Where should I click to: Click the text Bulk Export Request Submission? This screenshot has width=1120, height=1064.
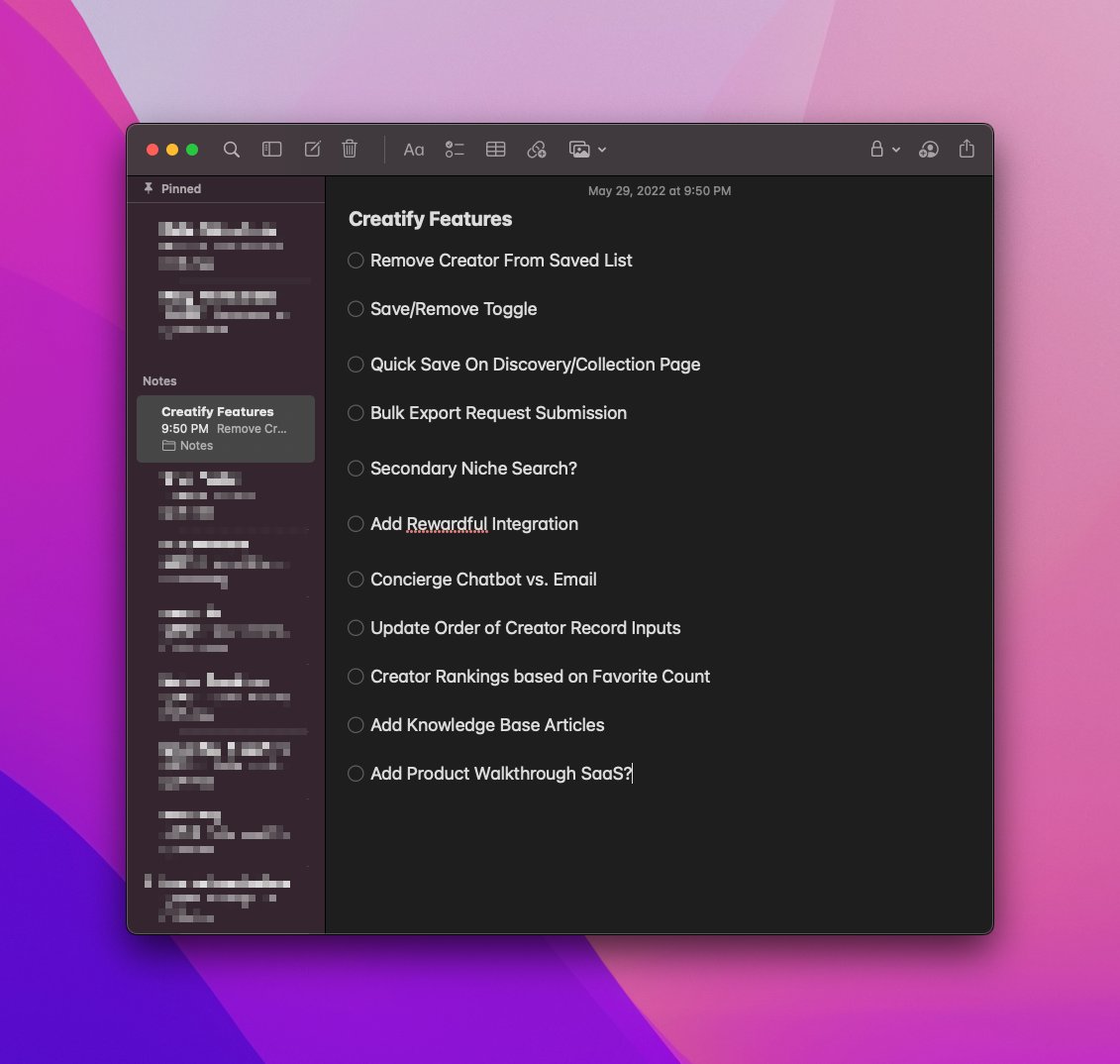(x=498, y=413)
